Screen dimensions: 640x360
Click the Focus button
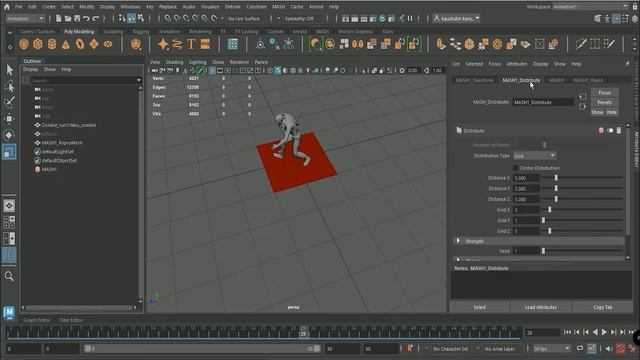604,93
